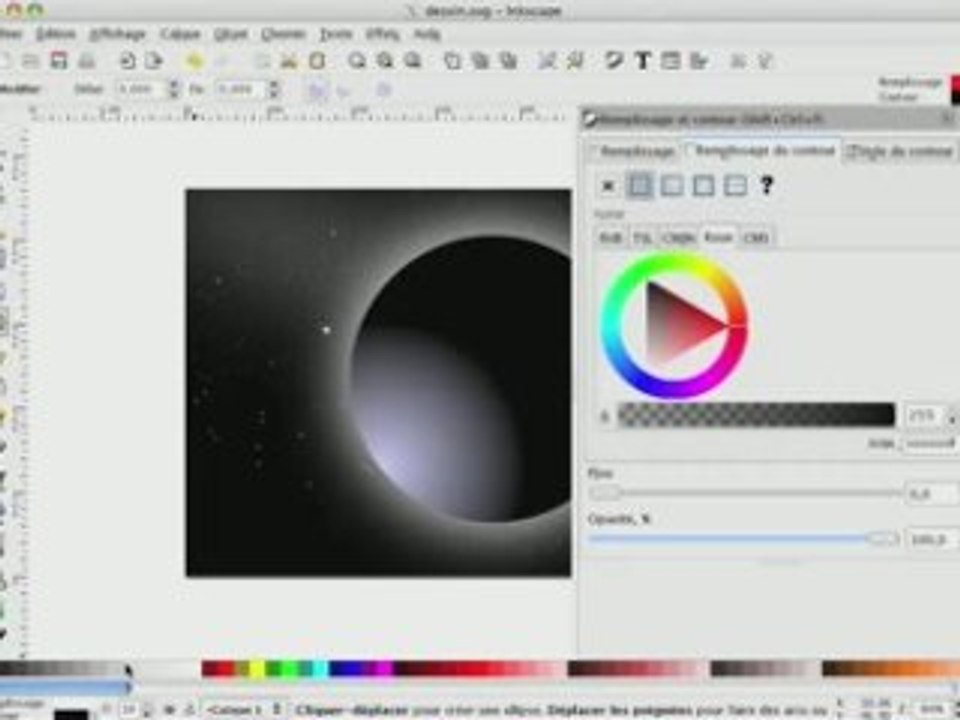Choose the linear gradient paint icon
This screenshot has width=960, height=720.
tap(672, 185)
